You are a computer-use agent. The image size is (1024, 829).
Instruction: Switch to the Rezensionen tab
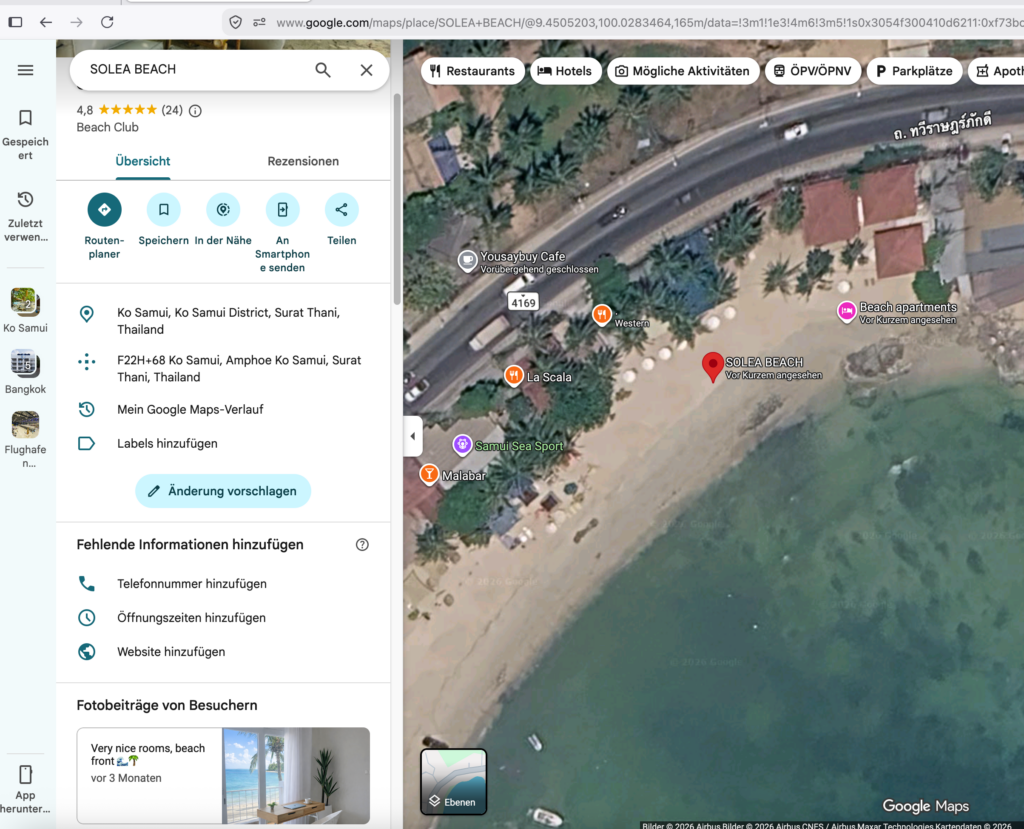click(303, 161)
